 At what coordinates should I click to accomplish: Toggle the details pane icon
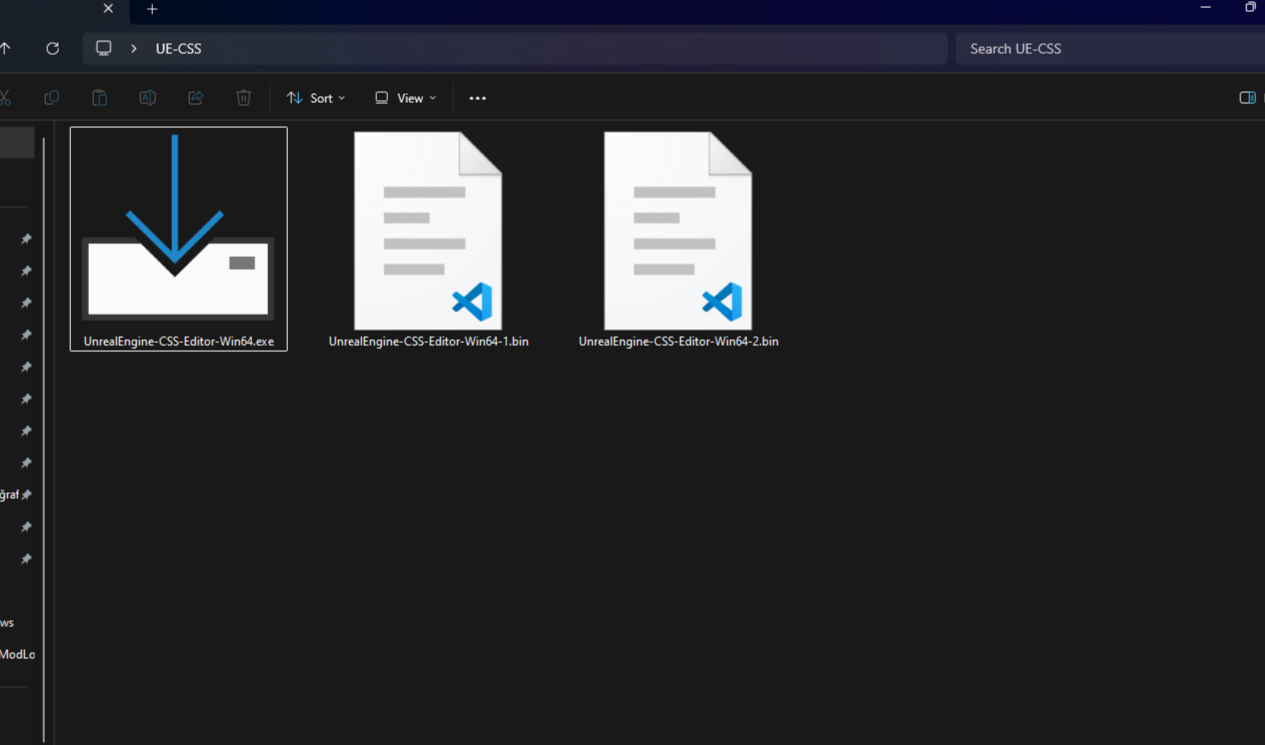(1247, 98)
